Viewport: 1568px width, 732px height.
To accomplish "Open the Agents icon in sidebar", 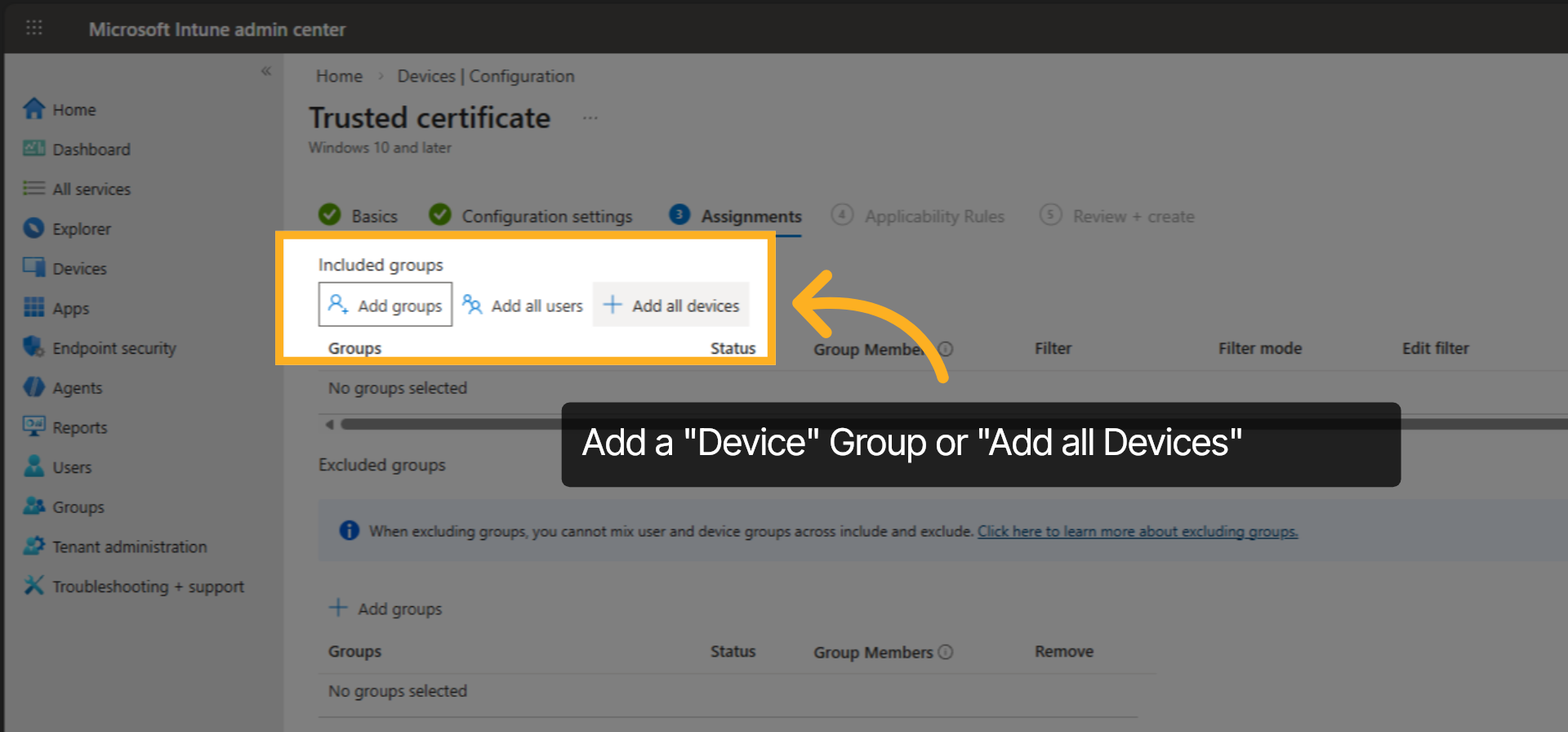I will 33,386.
